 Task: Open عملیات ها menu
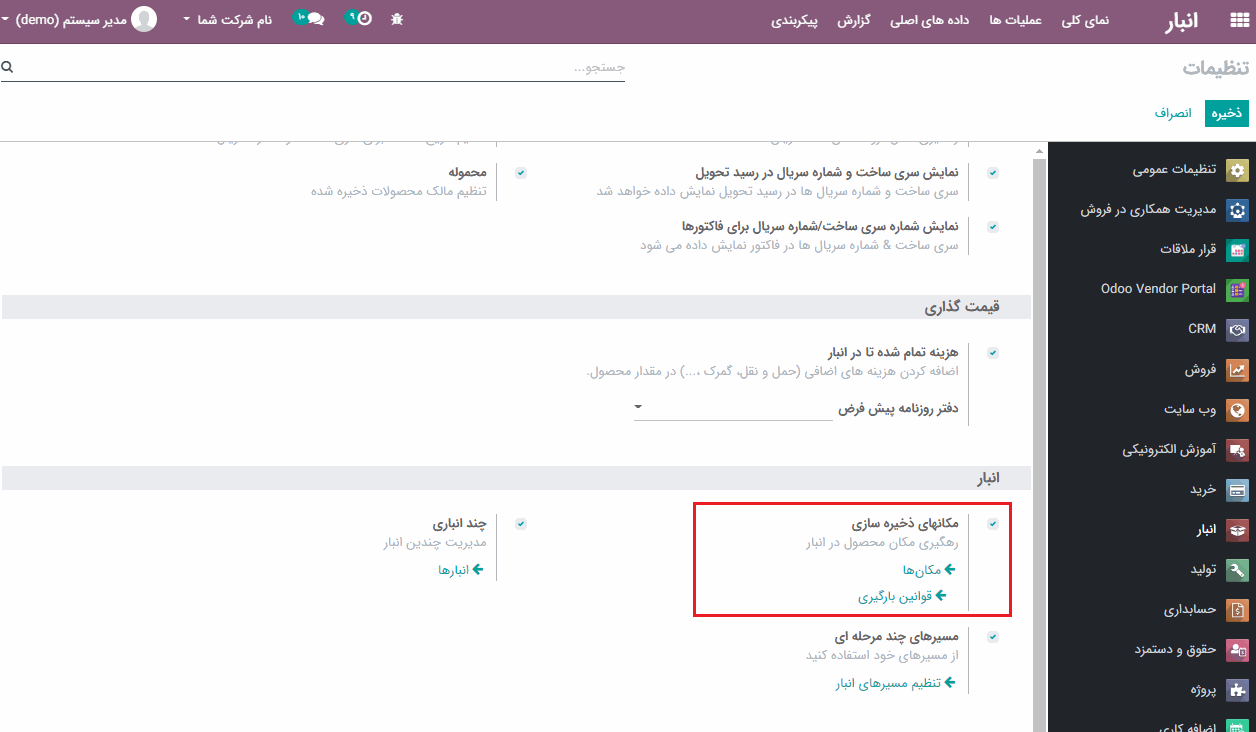click(1017, 20)
